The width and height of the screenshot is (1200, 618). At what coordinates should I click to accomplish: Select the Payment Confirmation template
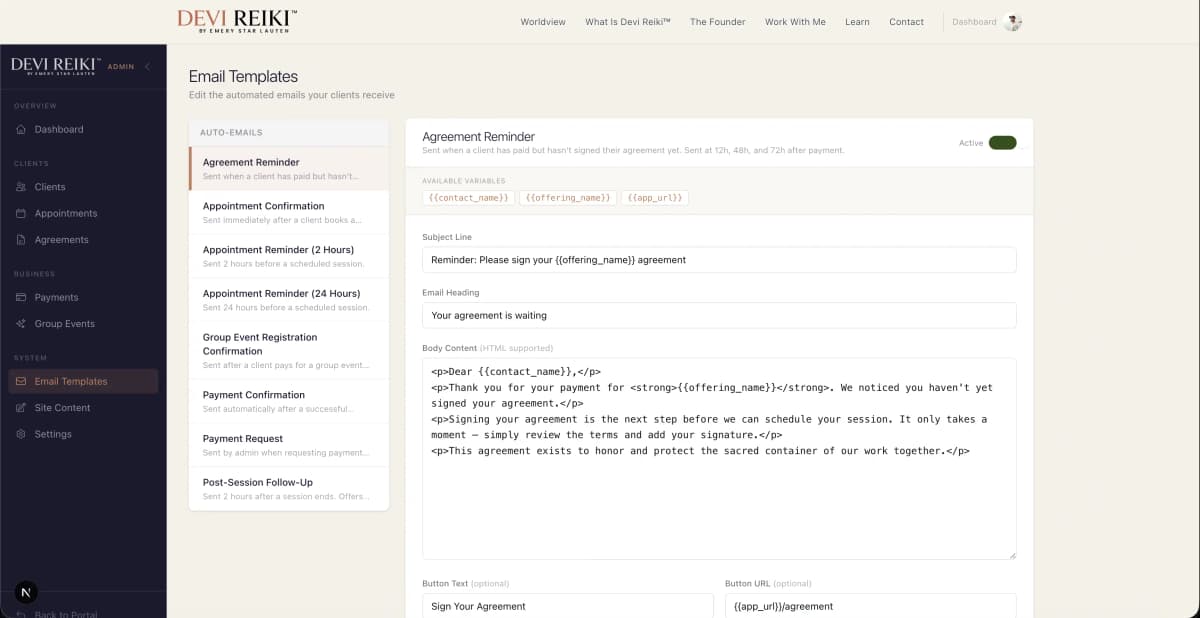pyautogui.click(x=288, y=401)
